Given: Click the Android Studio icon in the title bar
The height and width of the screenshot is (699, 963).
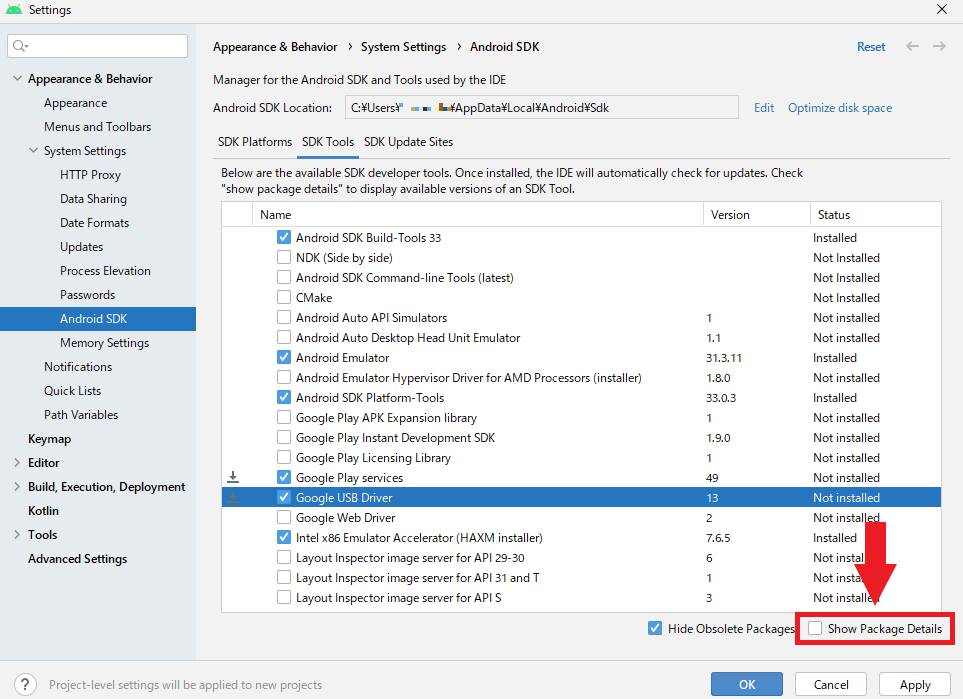Looking at the screenshot, I should (12, 10).
